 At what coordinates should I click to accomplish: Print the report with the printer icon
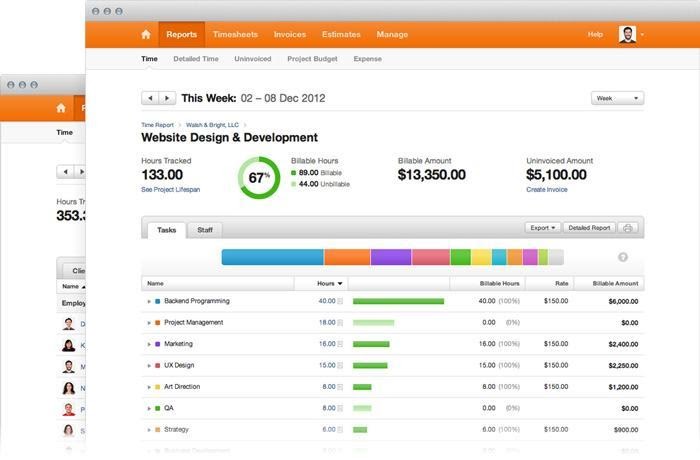(628, 228)
